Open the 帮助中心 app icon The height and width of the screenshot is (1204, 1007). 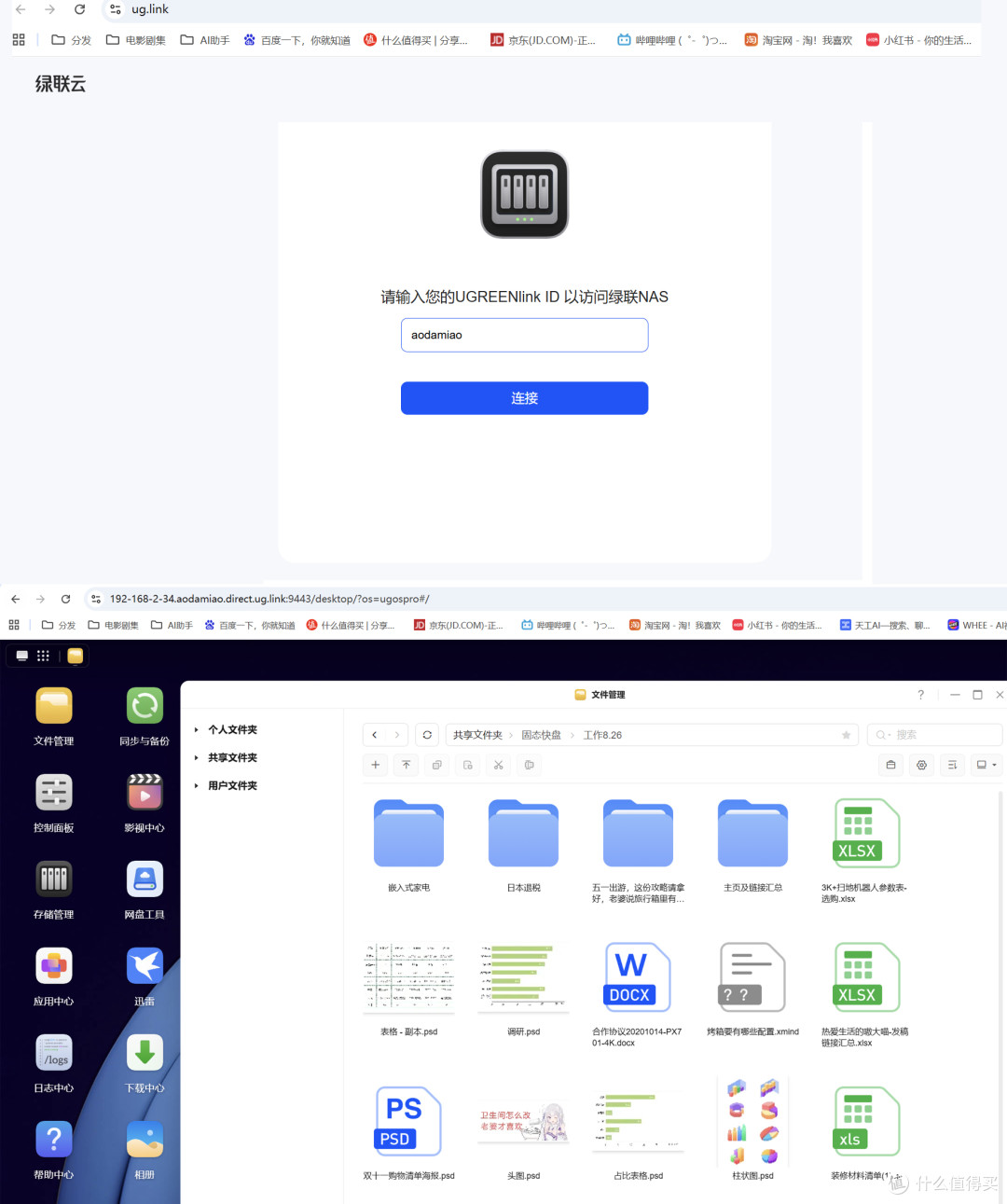54,1140
